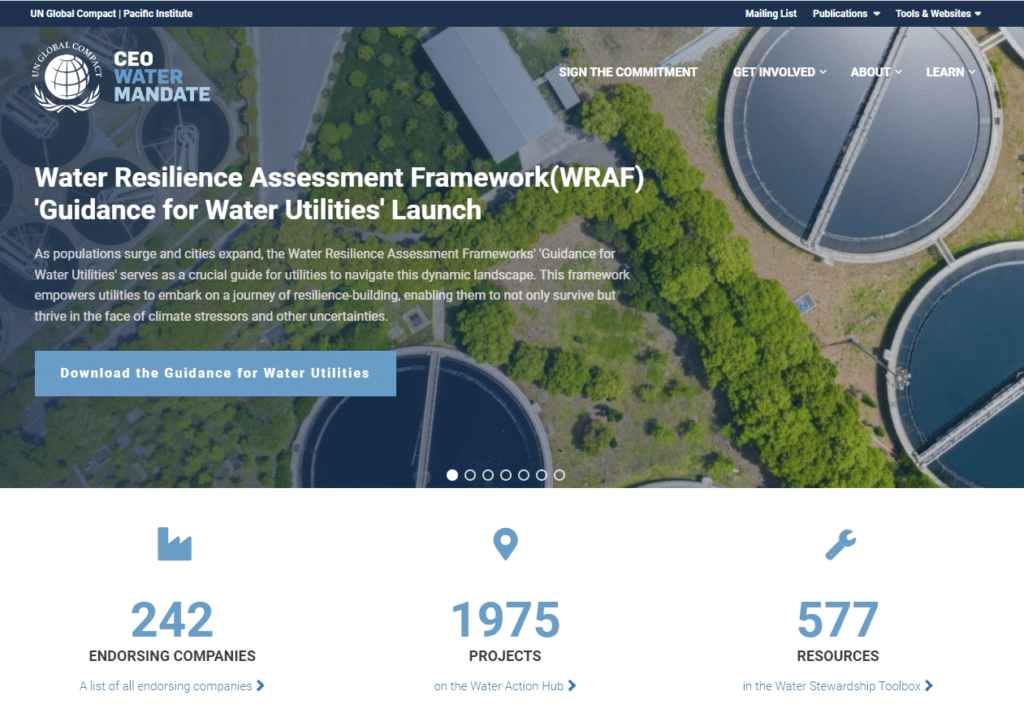Go to projects on the Water Action Hub
This screenshot has height=713, width=1024.
[x=505, y=686]
